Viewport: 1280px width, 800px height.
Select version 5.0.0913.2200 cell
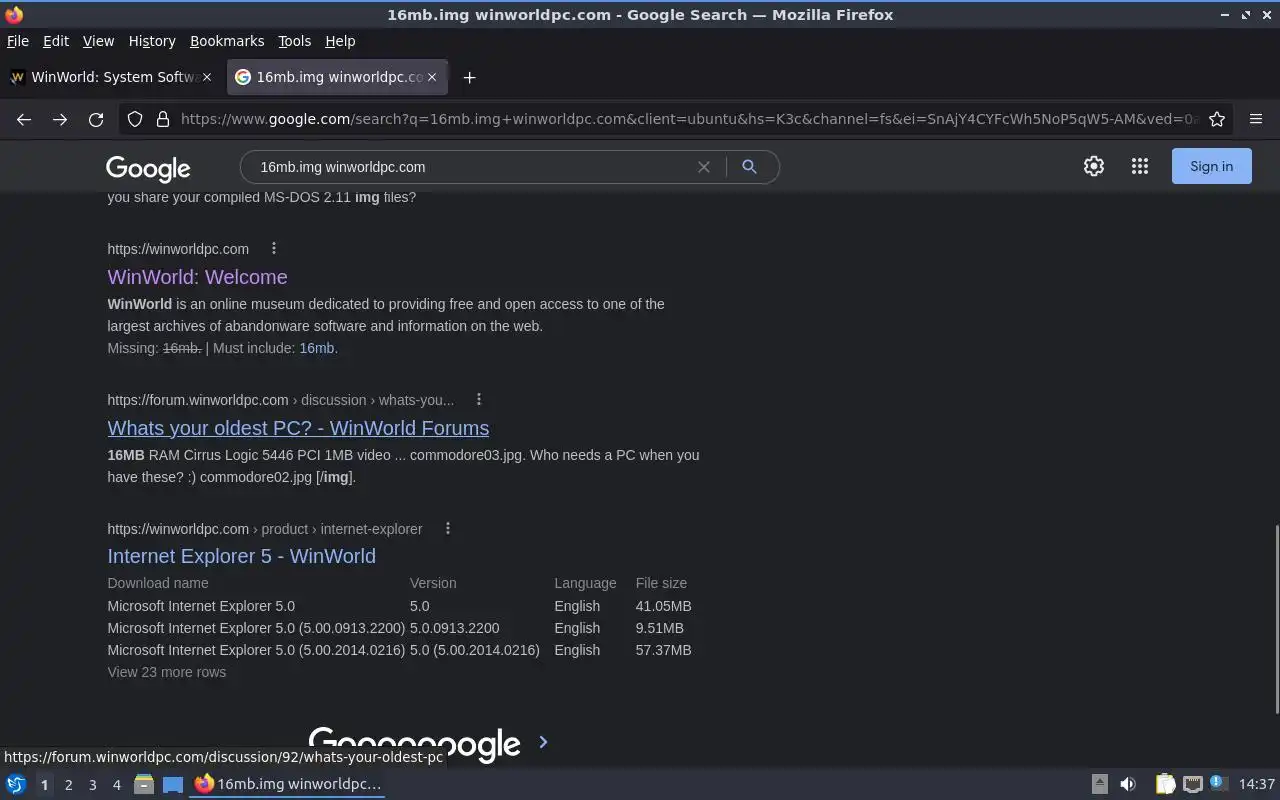[x=455, y=628]
